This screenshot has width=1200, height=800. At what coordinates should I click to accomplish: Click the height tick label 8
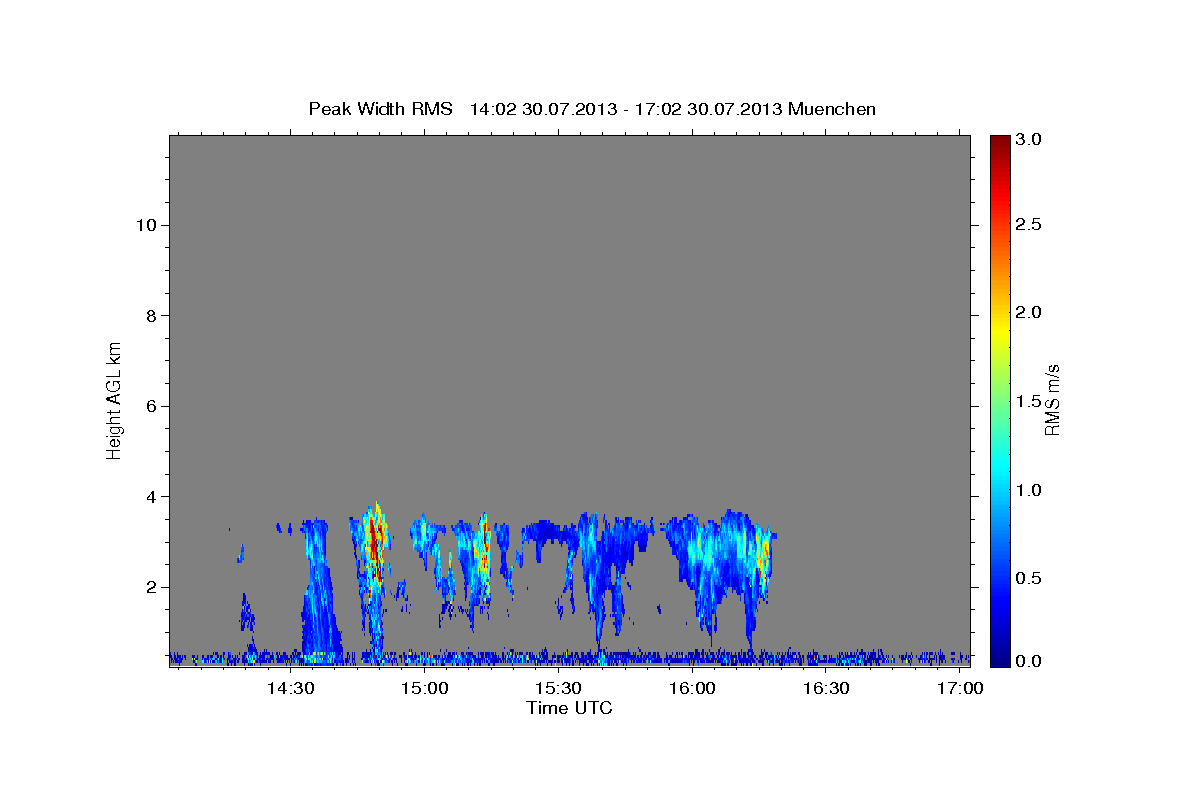150,316
